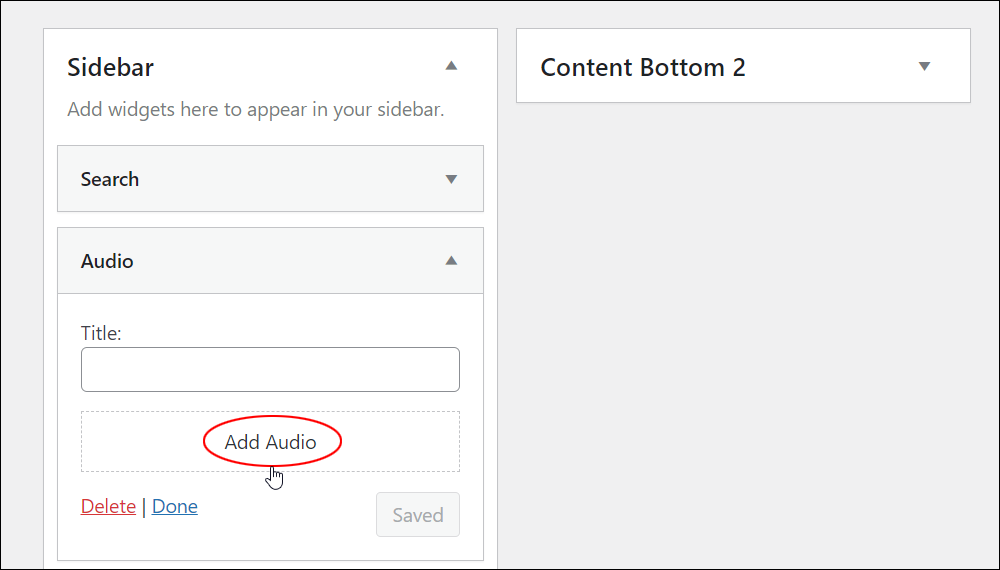Image resolution: width=1000 pixels, height=570 pixels.
Task: Expand Content Bottom 2 with its arrow
Action: coord(924,66)
